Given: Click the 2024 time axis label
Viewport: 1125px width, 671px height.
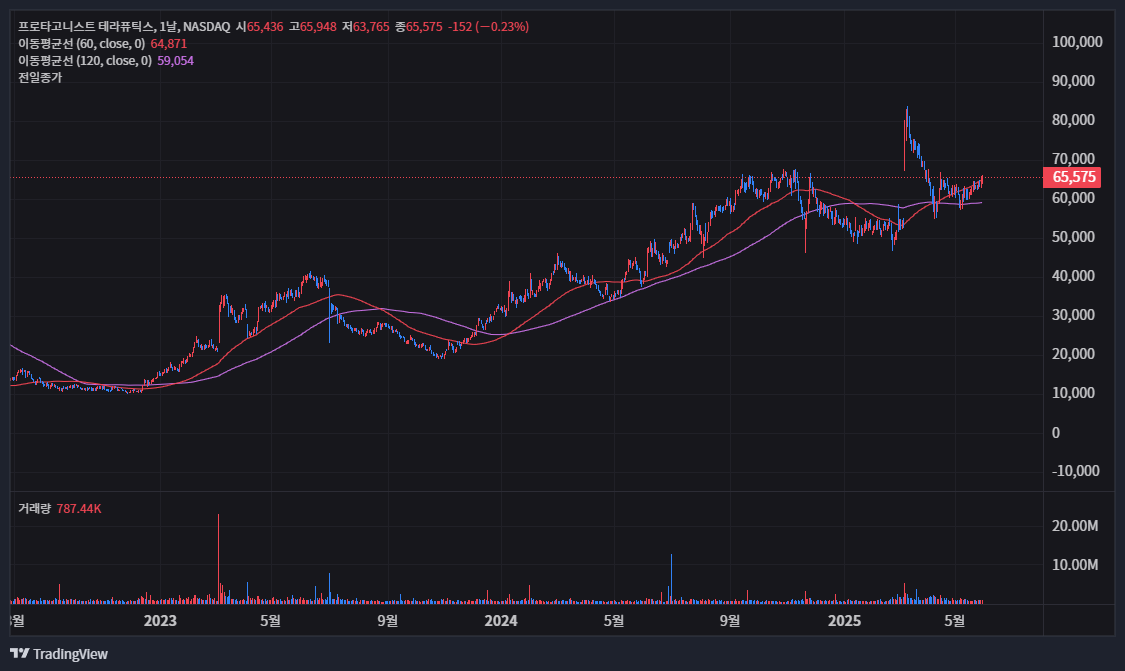Looking at the screenshot, I should click(x=501, y=621).
